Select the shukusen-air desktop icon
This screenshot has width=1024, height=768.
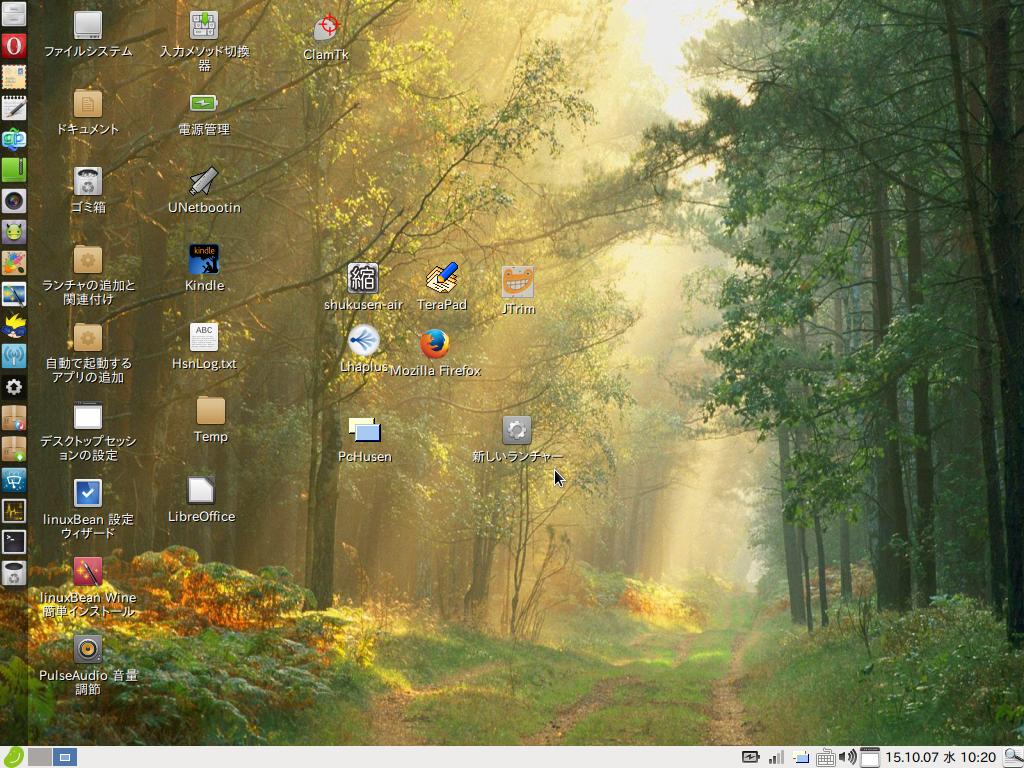point(363,287)
